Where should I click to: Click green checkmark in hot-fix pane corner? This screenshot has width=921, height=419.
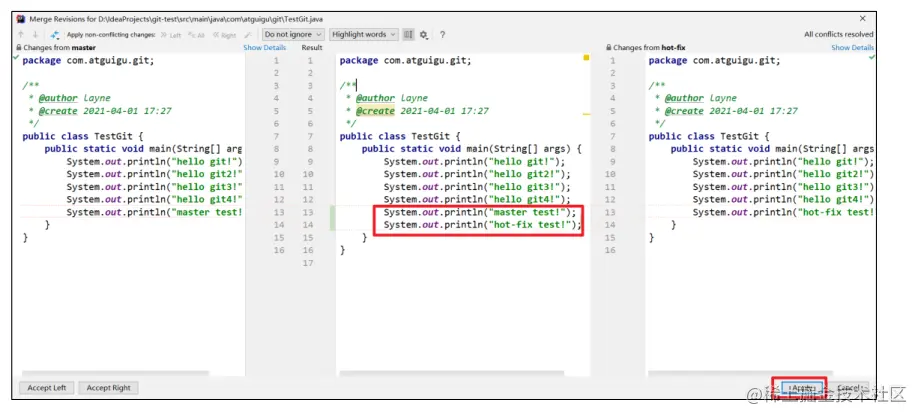(872, 57)
